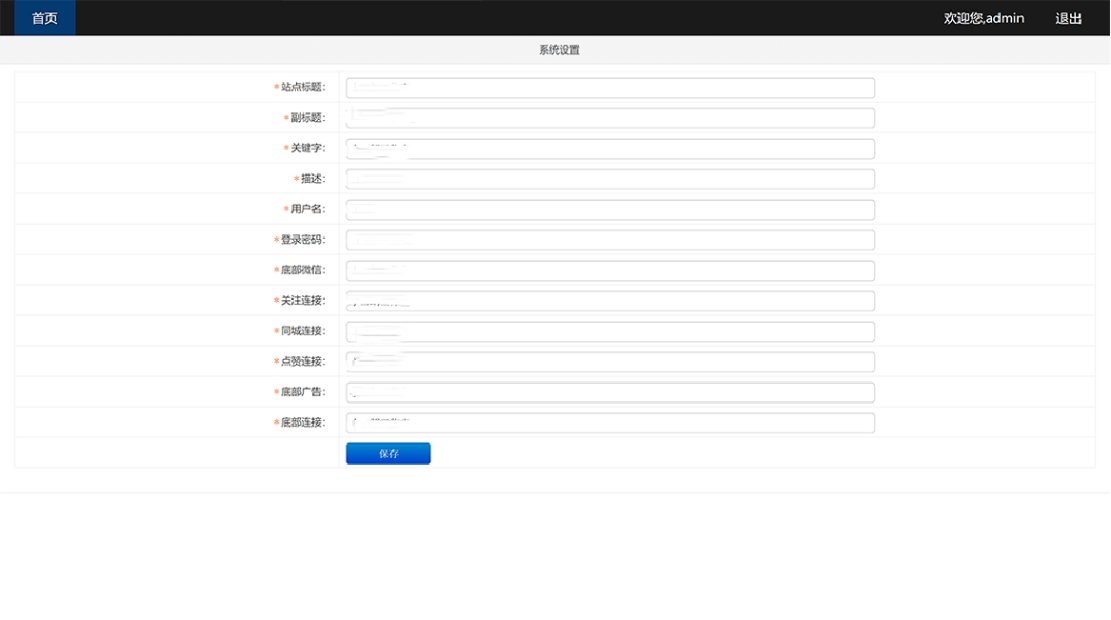
Task: Click the 登录密码 label text
Action: (x=302, y=240)
